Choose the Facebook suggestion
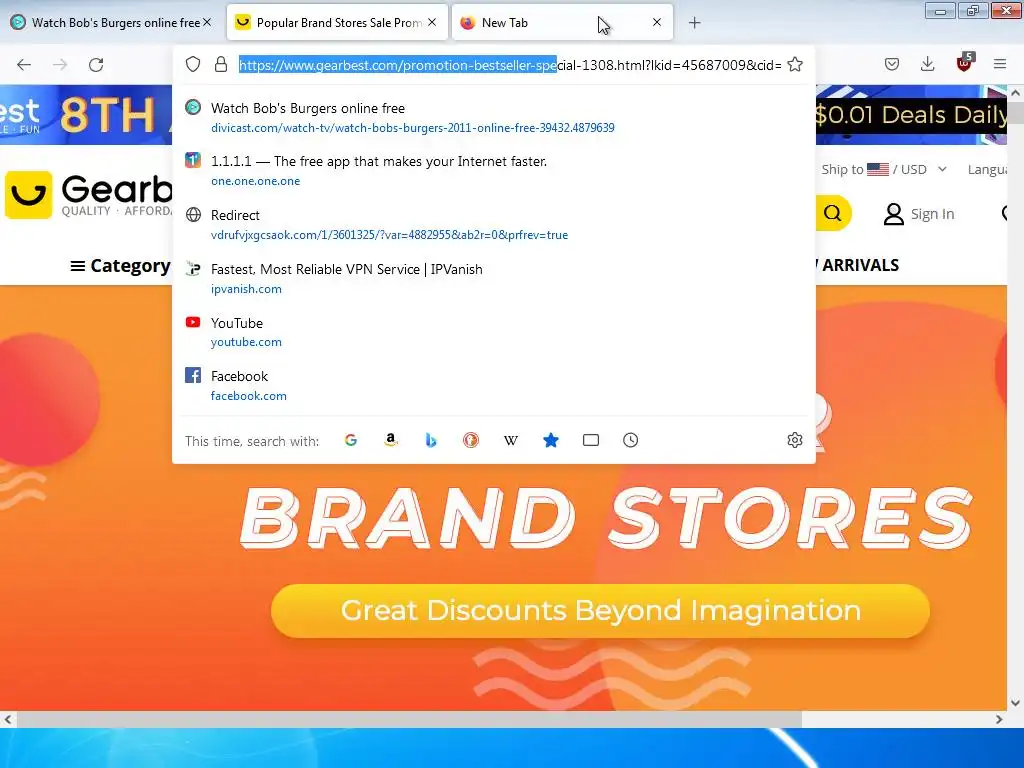1024x768 pixels. click(x=494, y=385)
